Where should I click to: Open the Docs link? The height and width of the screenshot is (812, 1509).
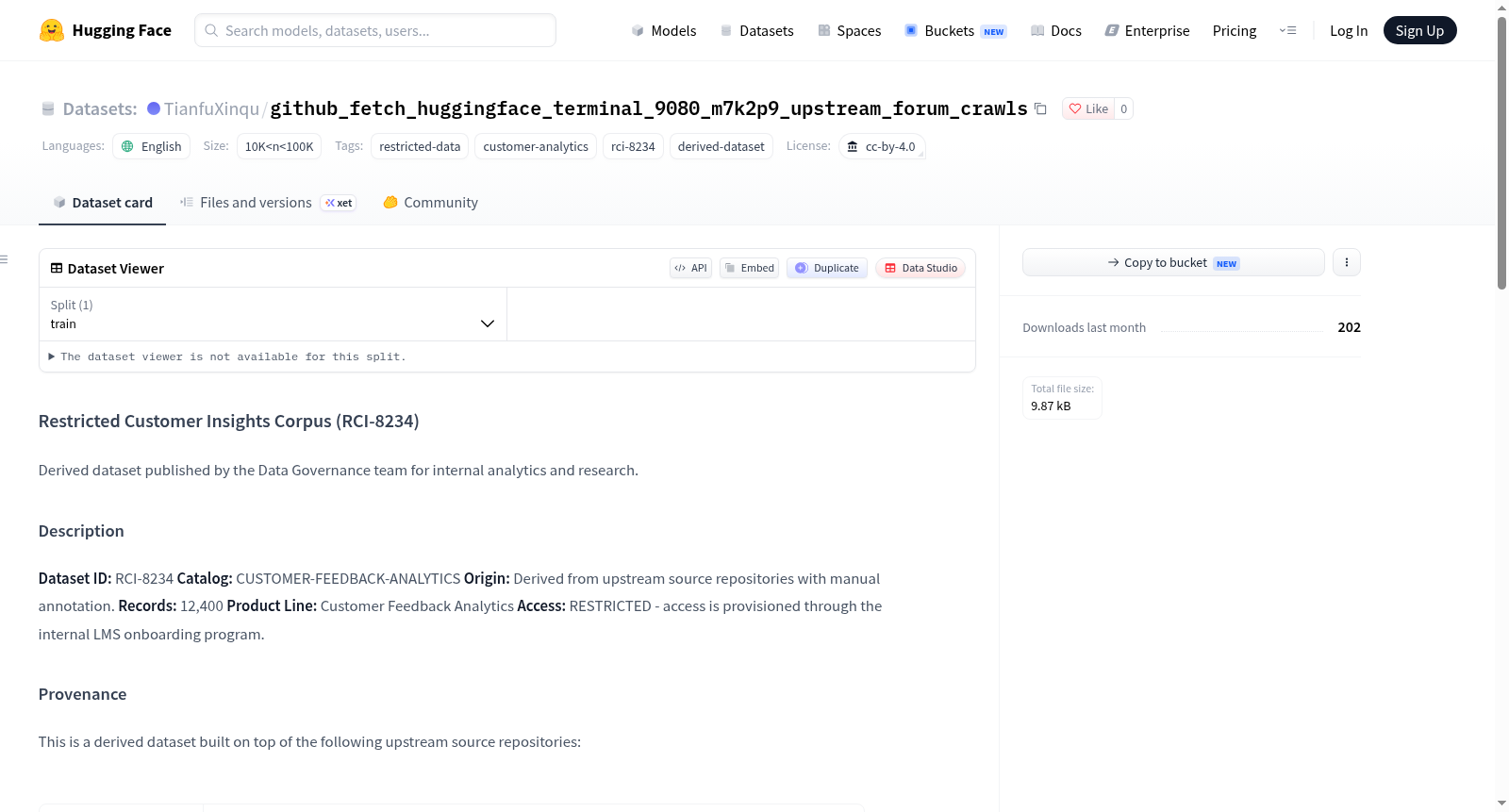1055,30
